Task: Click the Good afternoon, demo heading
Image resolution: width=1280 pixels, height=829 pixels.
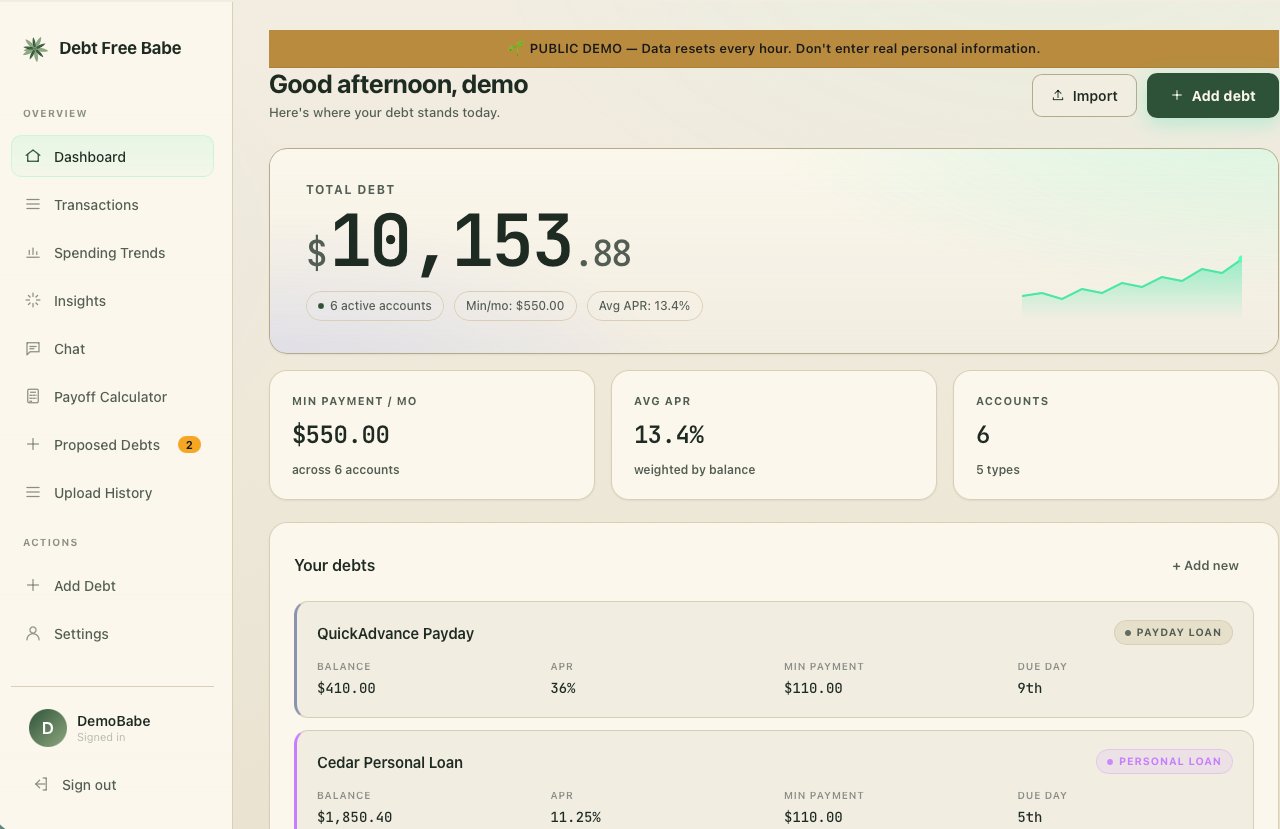Action: tap(399, 85)
